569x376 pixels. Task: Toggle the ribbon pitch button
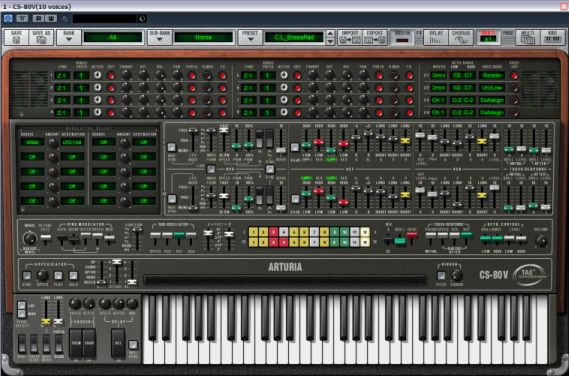coord(441,276)
